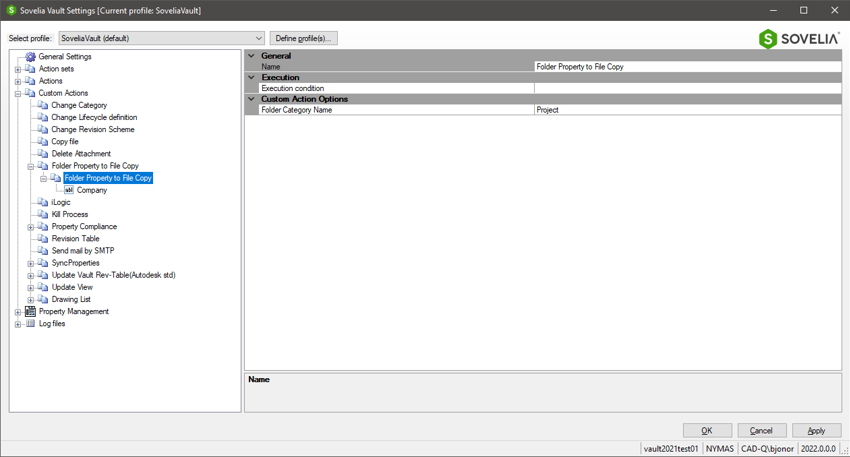Expand the Property Compliance node
Viewport: 850px width, 457px height.
(31, 227)
